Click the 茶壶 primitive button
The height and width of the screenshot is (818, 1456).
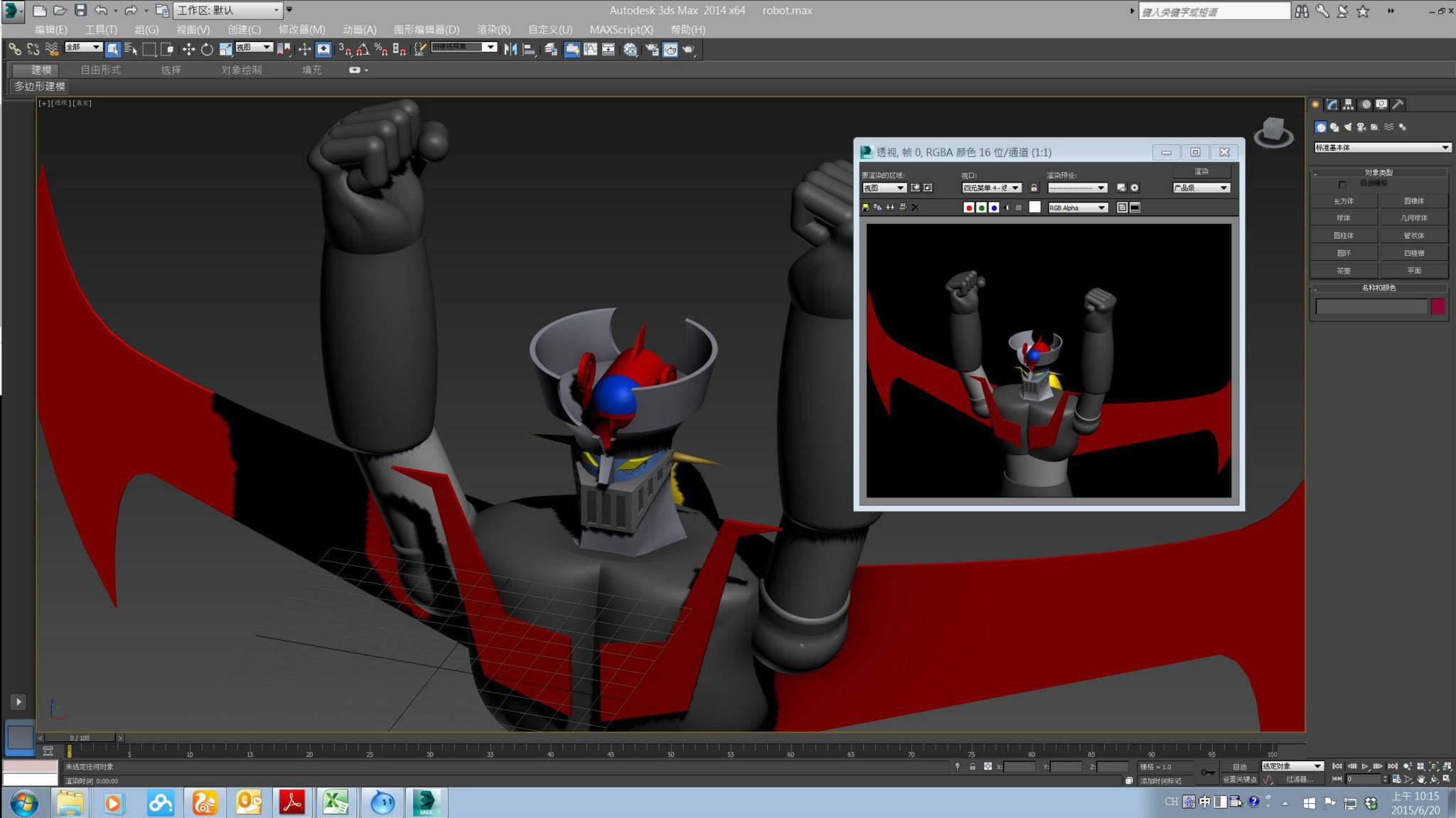[1344, 271]
